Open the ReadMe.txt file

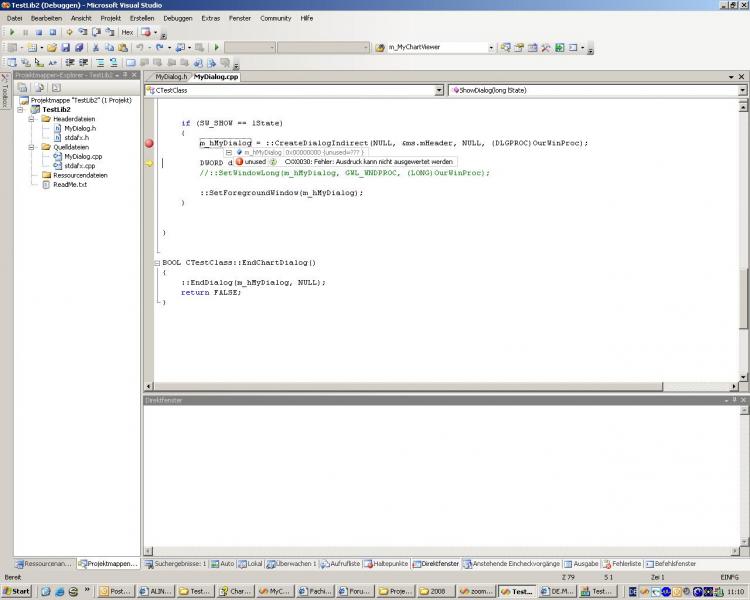pos(70,184)
